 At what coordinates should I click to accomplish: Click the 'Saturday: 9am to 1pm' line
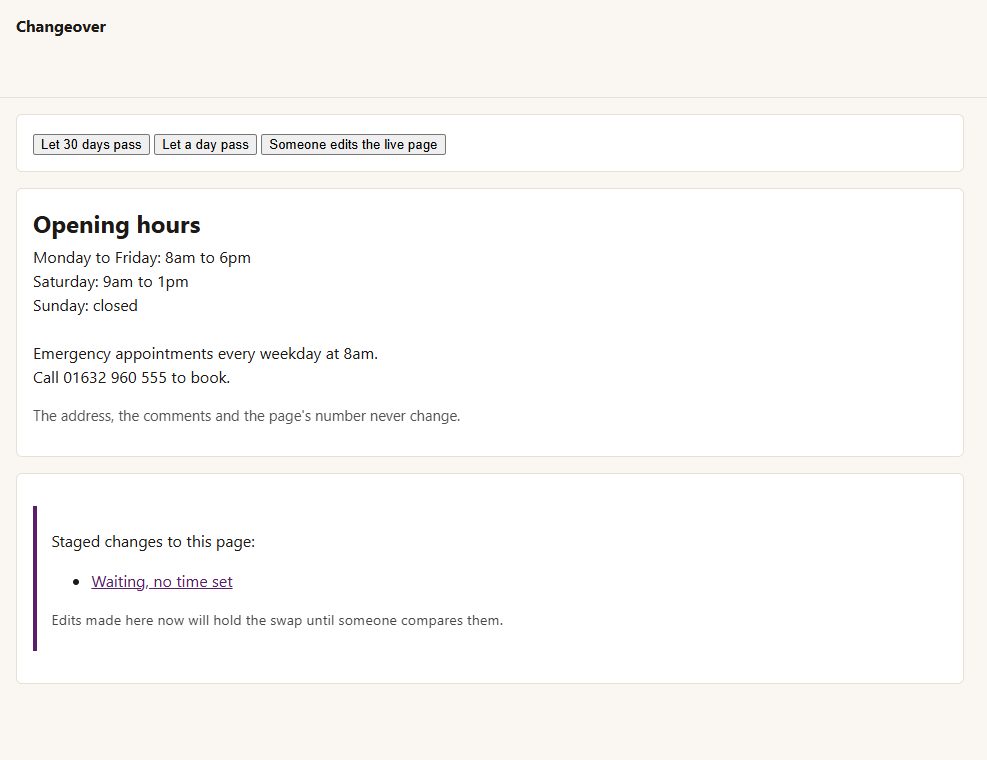coord(111,281)
